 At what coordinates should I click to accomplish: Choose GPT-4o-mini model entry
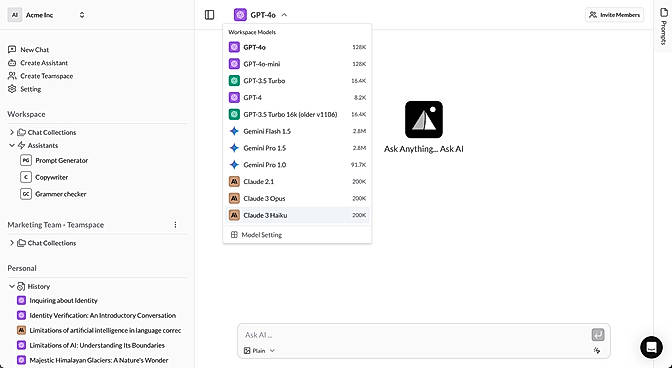click(x=297, y=64)
